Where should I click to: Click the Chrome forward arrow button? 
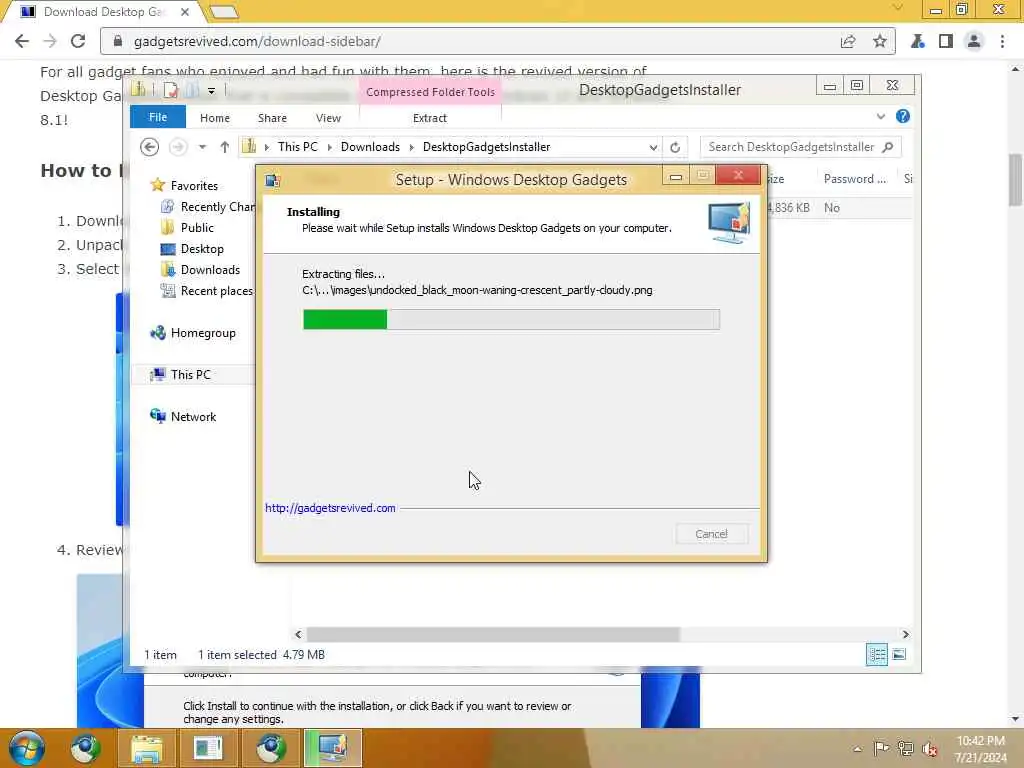pyautogui.click(x=50, y=41)
